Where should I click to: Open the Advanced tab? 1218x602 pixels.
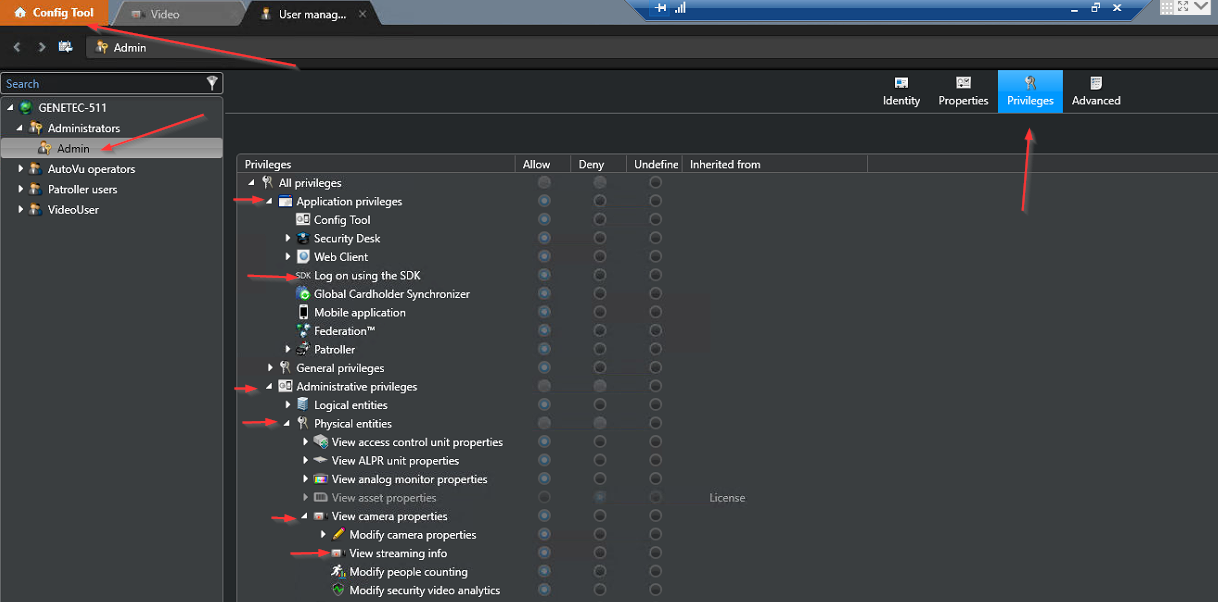pos(1096,91)
